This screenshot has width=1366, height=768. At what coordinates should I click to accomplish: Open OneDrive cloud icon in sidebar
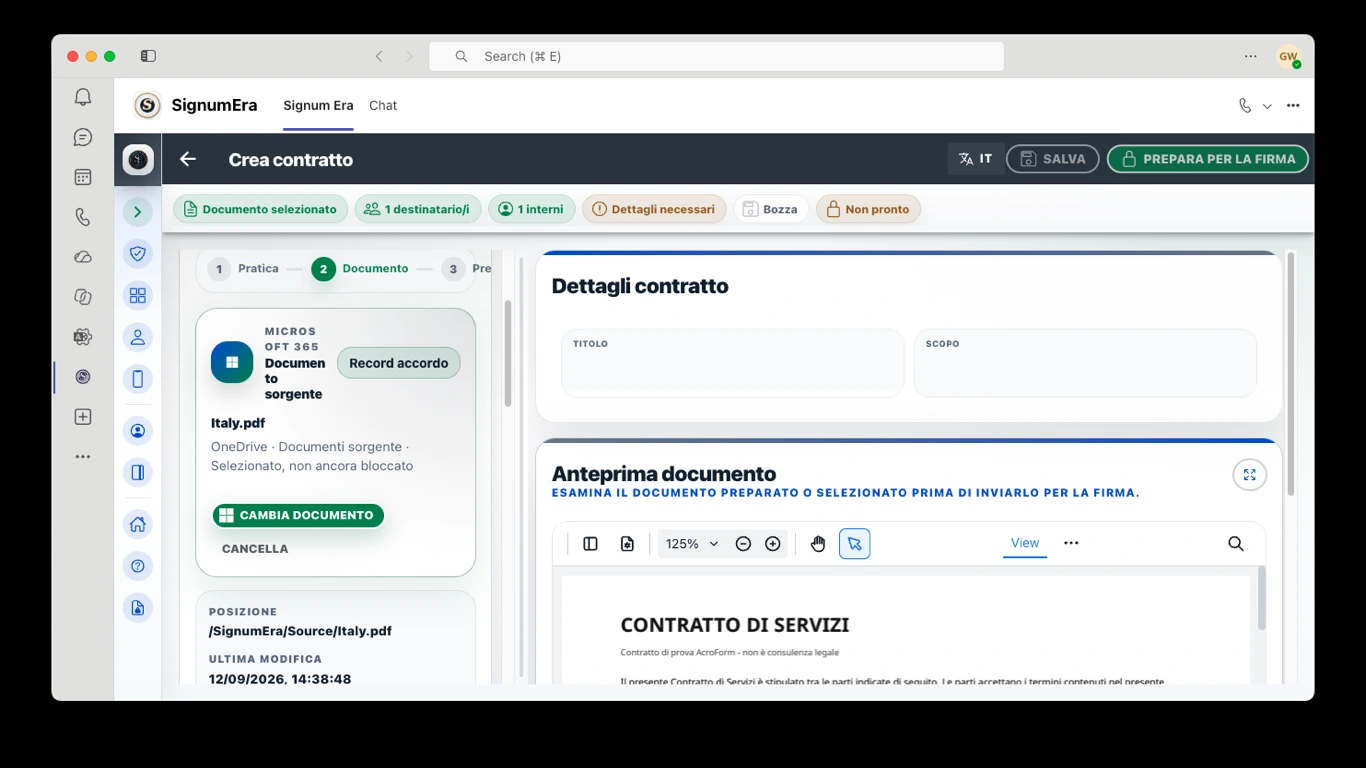[83, 257]
